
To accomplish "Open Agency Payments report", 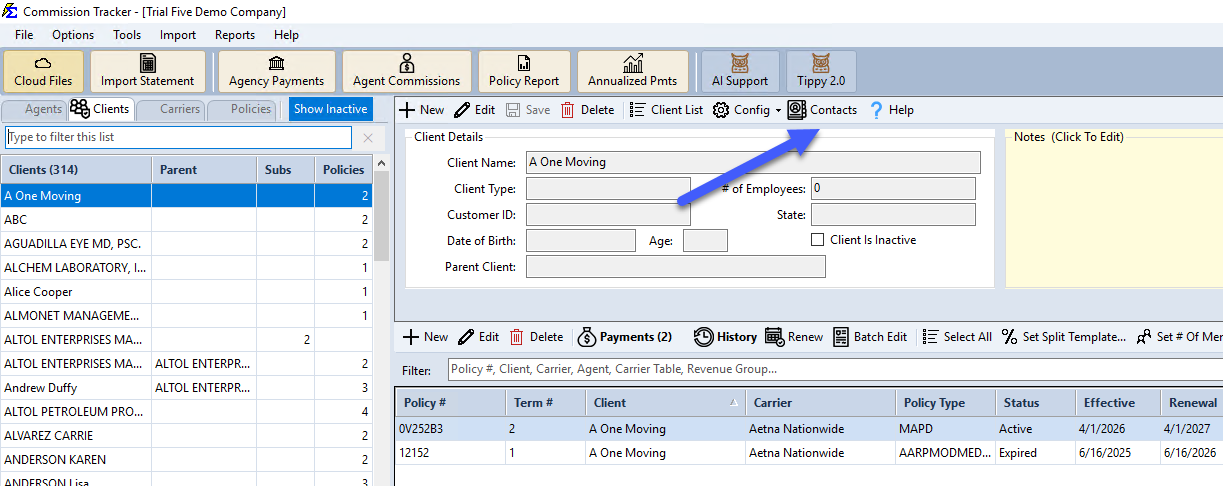I will (x=277, y=71).
